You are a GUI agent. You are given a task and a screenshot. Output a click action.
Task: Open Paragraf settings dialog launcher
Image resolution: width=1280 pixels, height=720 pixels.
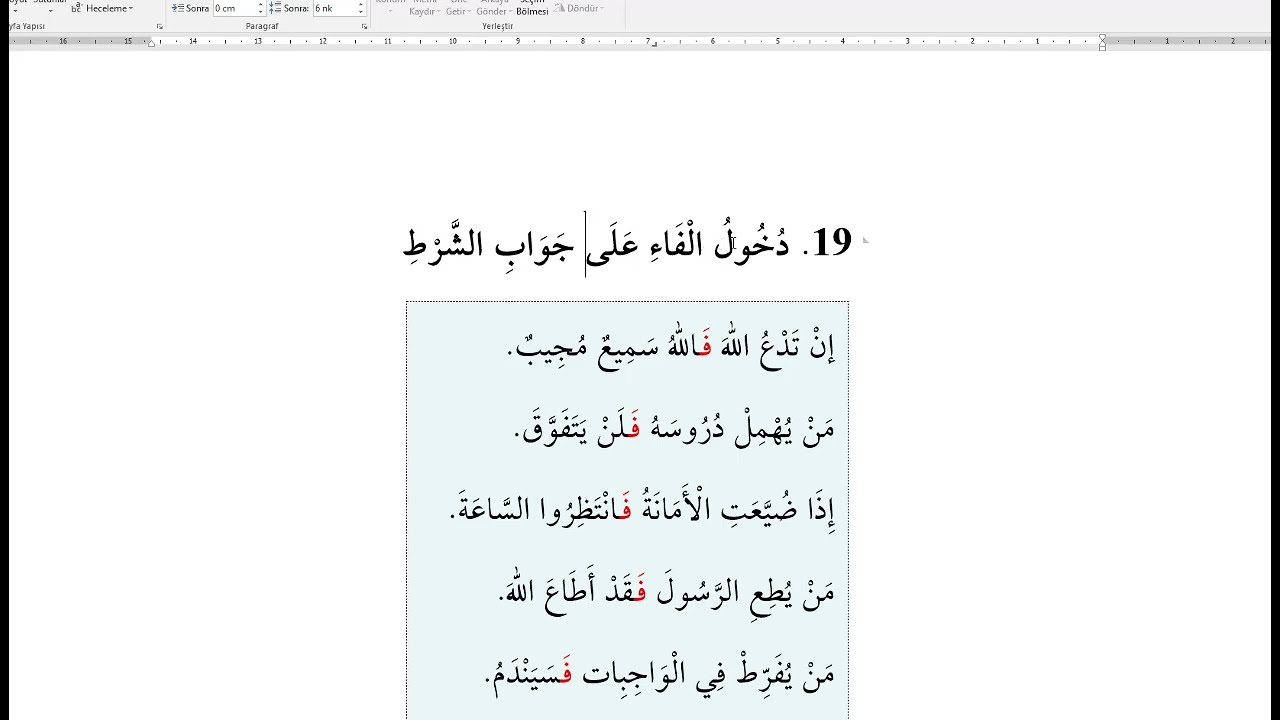tap(364, 26)
